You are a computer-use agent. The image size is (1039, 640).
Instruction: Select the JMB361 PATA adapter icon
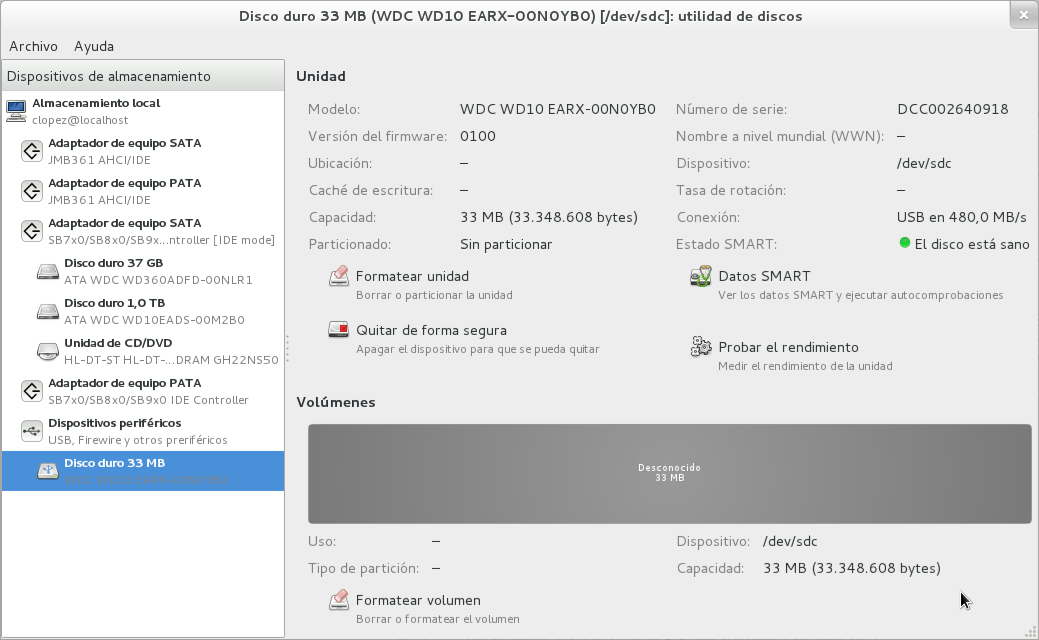point(32,191)
